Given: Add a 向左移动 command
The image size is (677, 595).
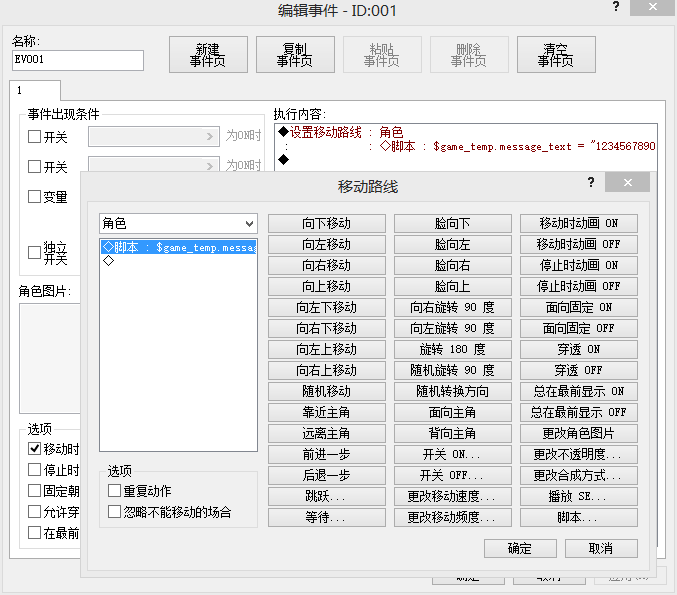Looking at the screenshot, I should (x=326, y=244).
